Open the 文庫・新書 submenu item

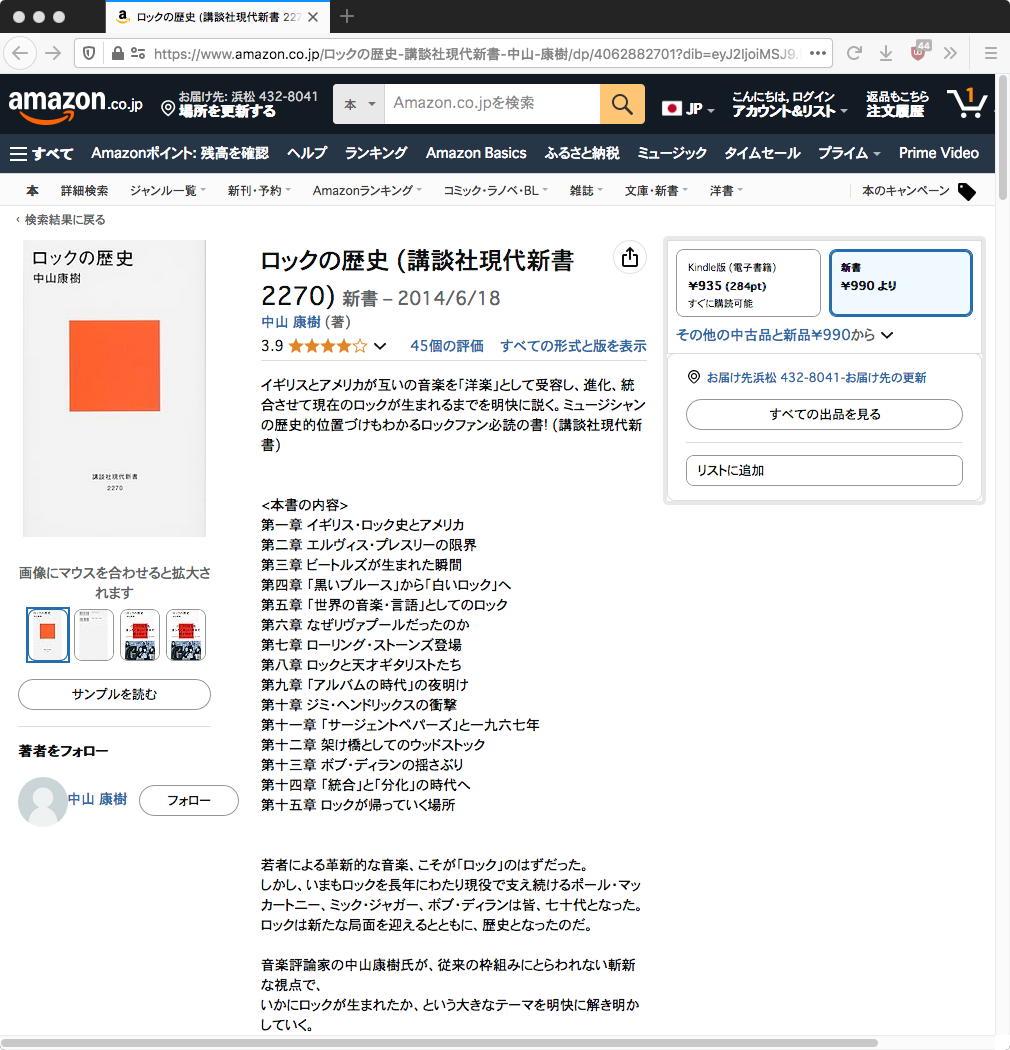[656, 191]
